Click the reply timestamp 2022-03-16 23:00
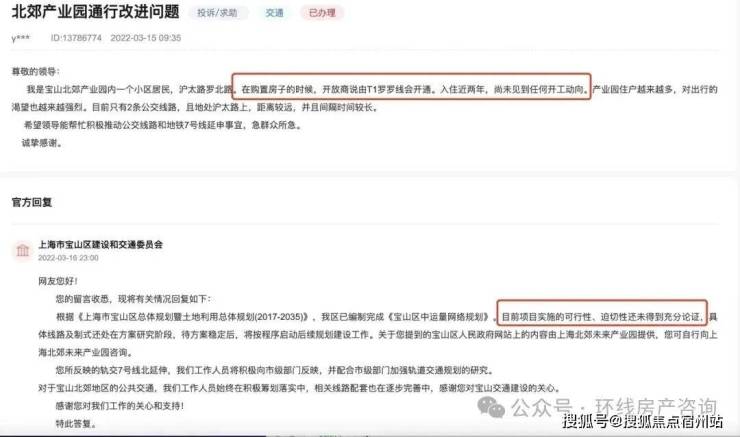 (x=68, y=258)
